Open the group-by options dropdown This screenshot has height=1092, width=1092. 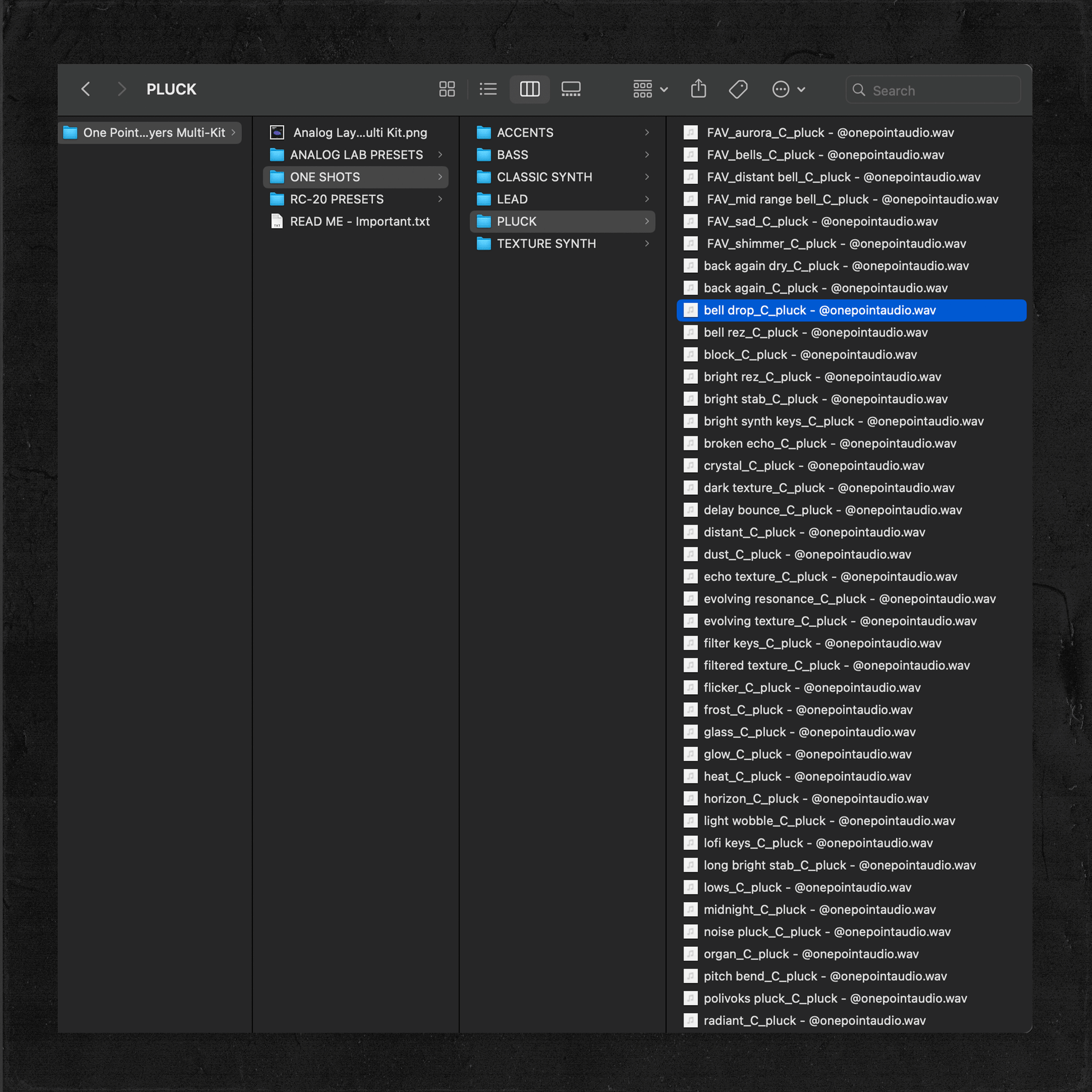(x=650, y=89)
